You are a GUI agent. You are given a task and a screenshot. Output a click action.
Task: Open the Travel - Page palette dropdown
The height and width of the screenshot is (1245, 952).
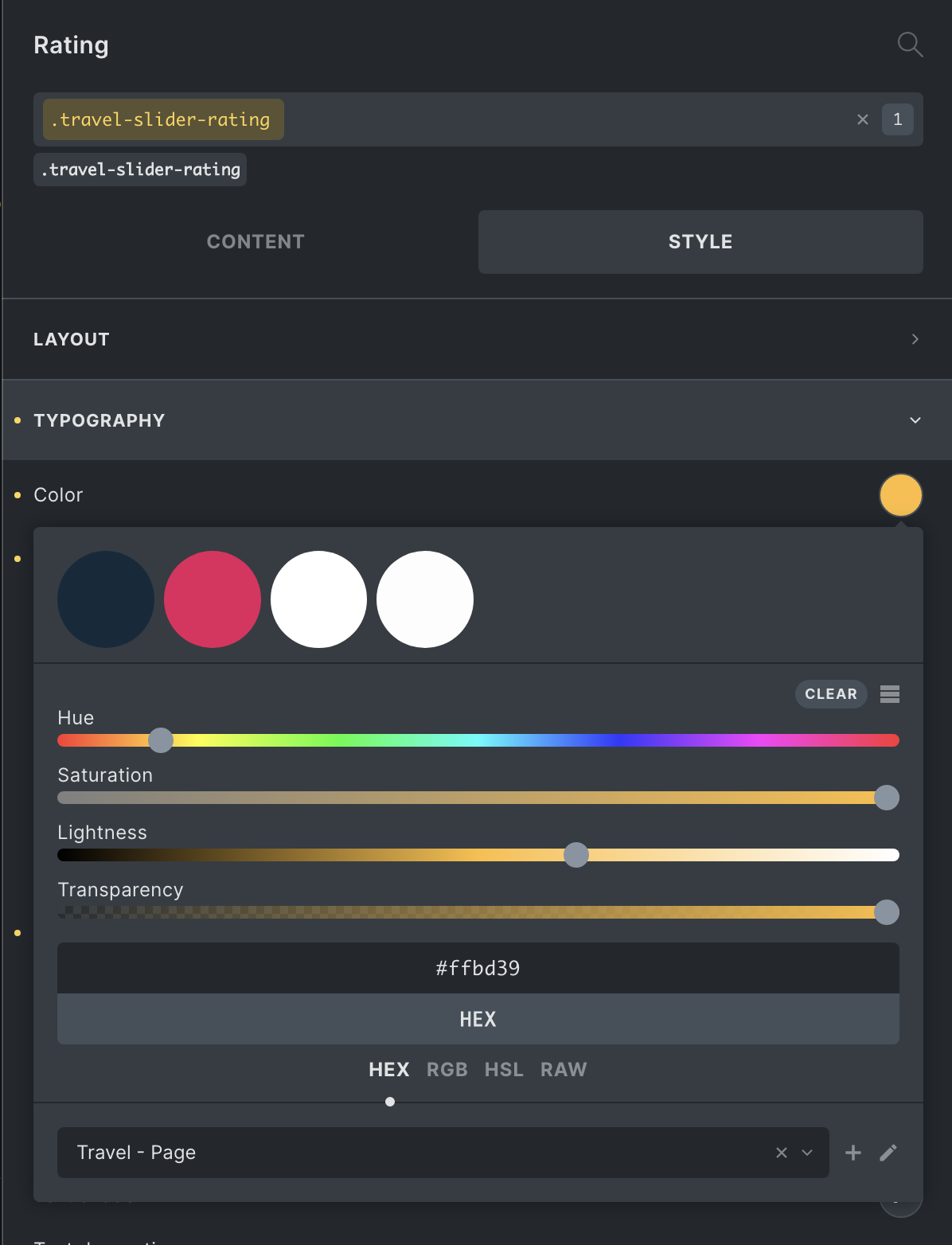point(807,1153)
